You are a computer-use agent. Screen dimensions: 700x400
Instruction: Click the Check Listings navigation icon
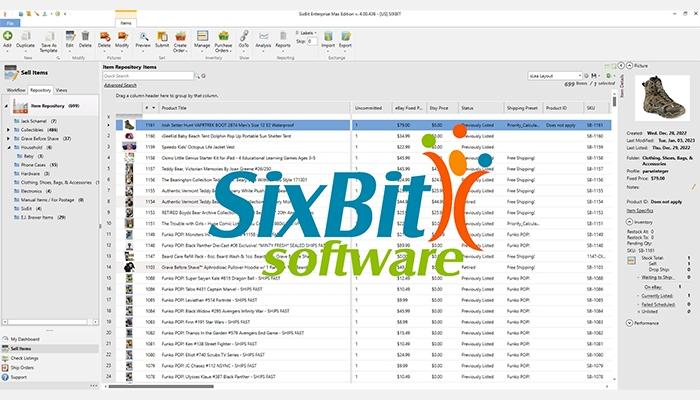tap(5, 358)
